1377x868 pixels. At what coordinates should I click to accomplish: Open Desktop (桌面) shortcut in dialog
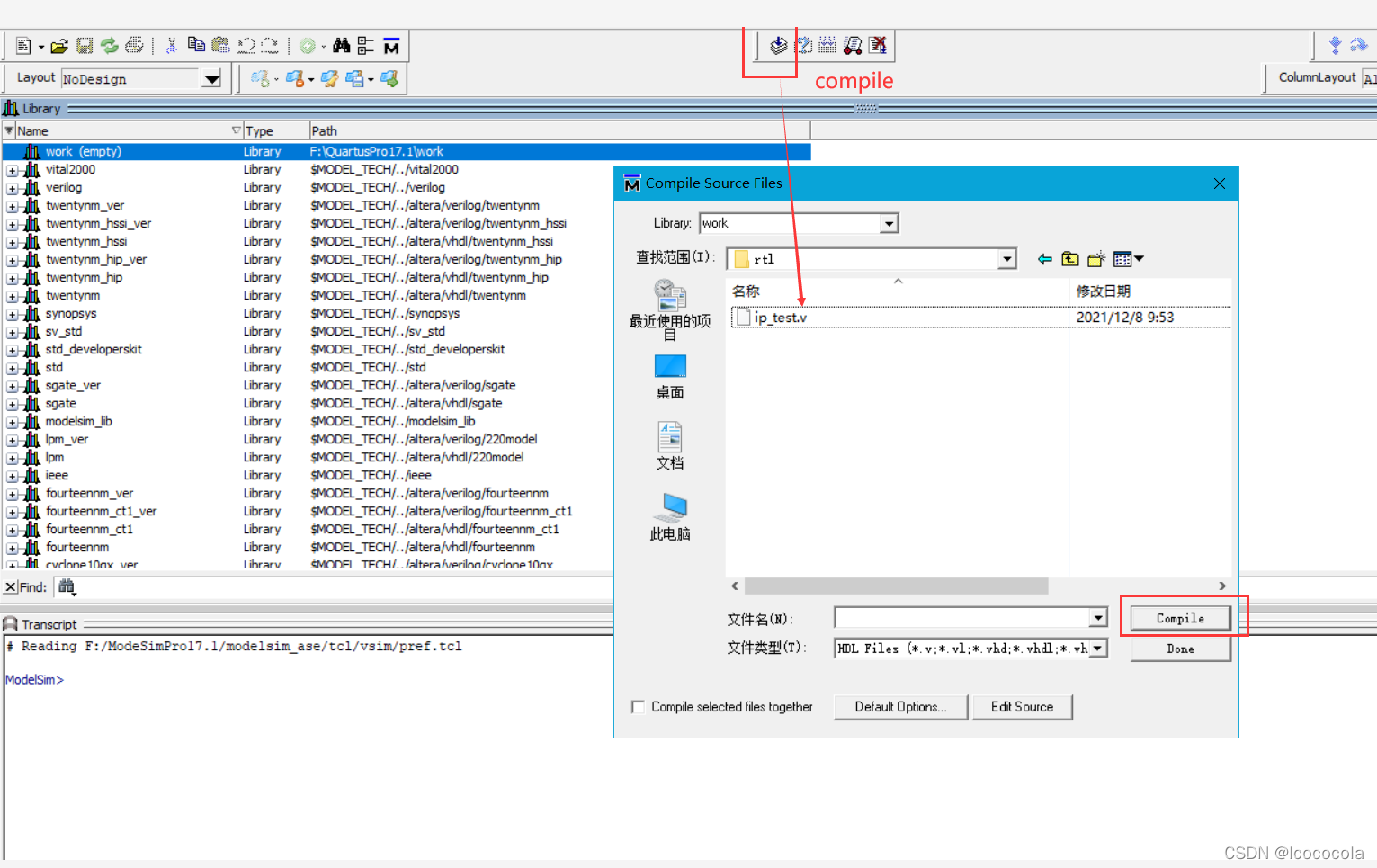[x=670, y=378]
